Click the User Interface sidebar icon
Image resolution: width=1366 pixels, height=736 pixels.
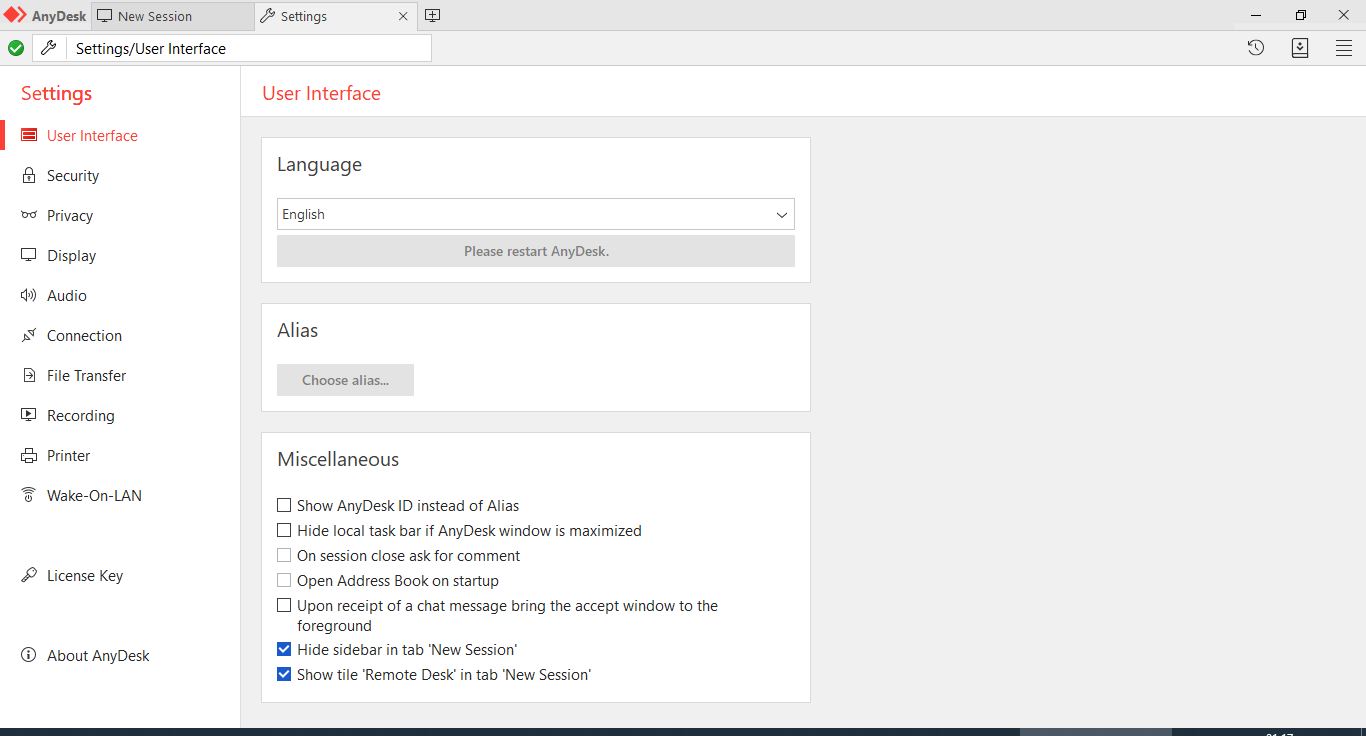click(29, 135)
